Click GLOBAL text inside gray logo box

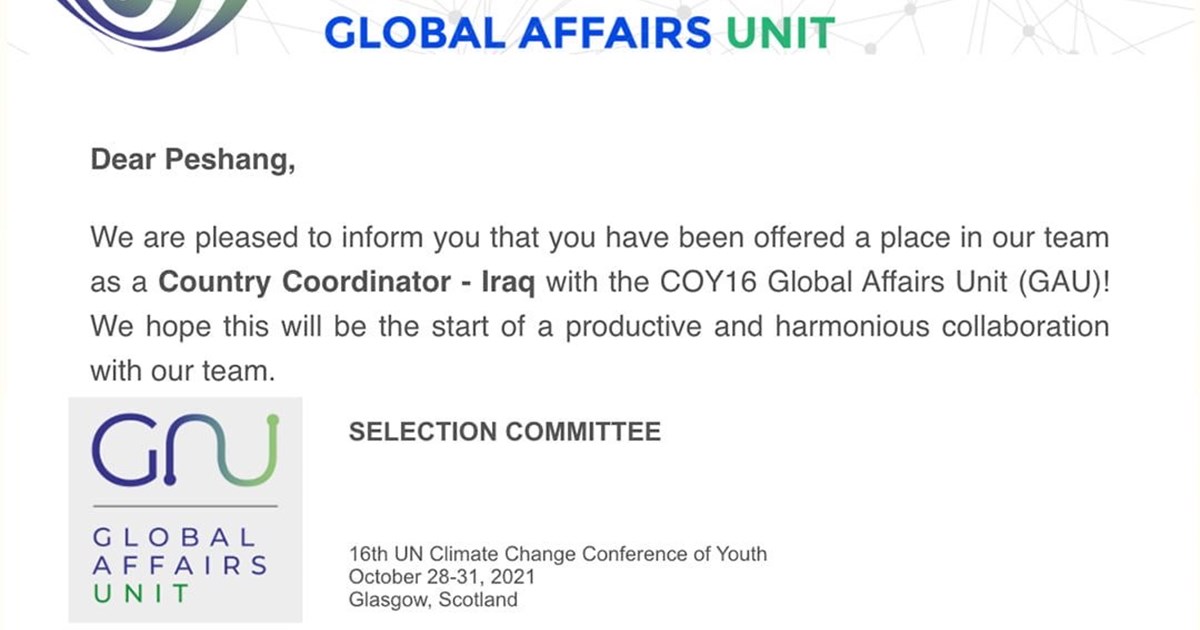[x=175, y=538]
